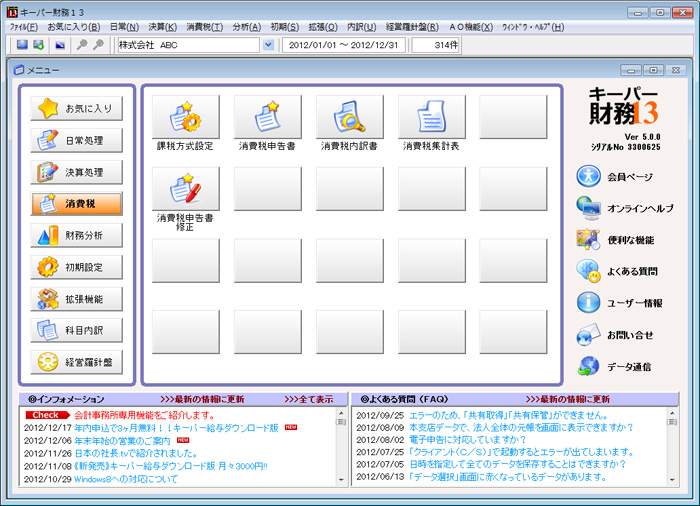
Task: Click first blue-screen toolbar icon
Action: point(22,45)
